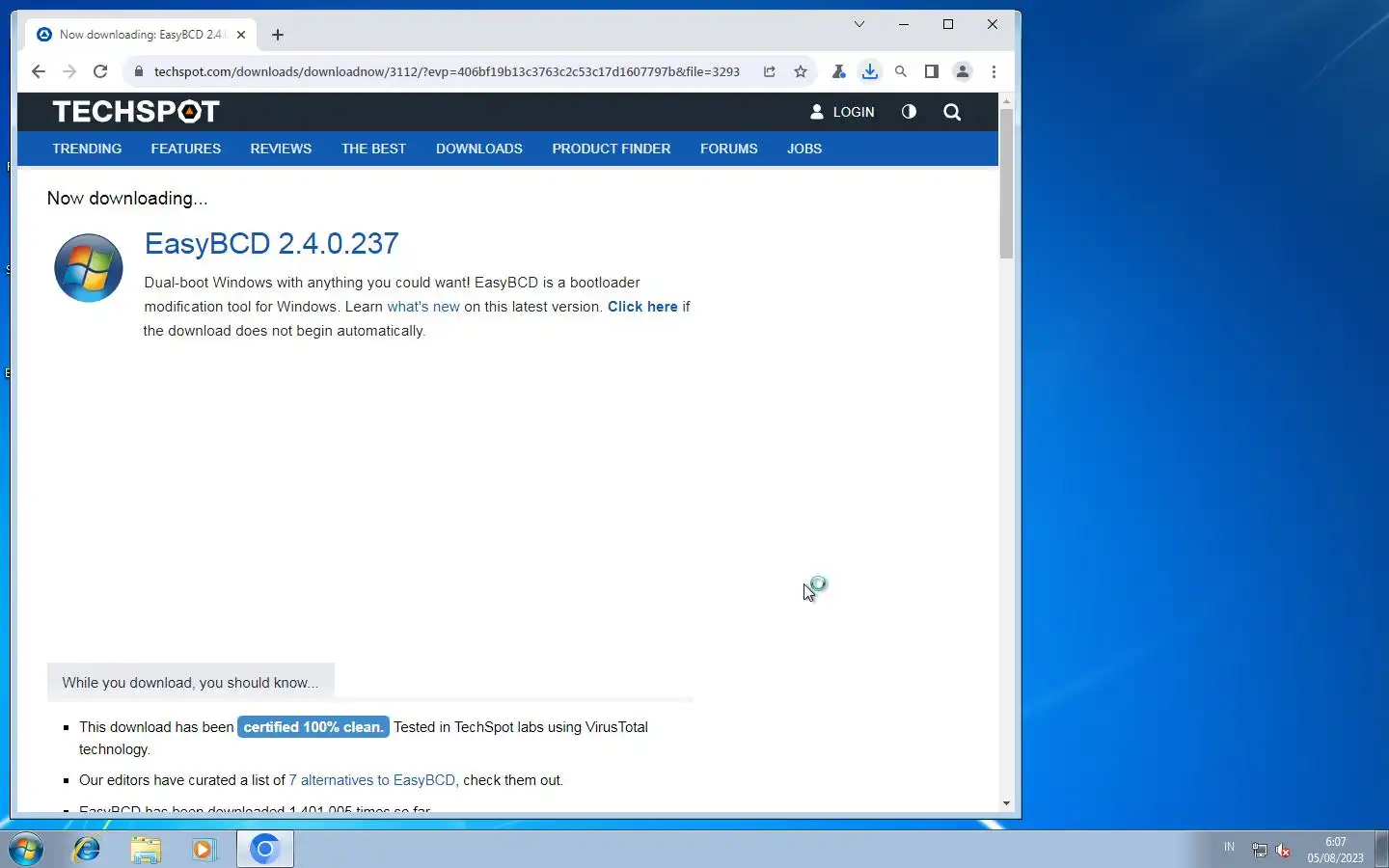
Task: Open the JOBS link
Action: [804, 149]
